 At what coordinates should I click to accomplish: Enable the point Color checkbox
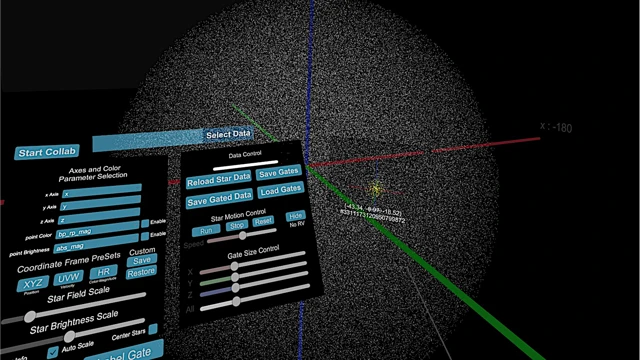point(145,223)
